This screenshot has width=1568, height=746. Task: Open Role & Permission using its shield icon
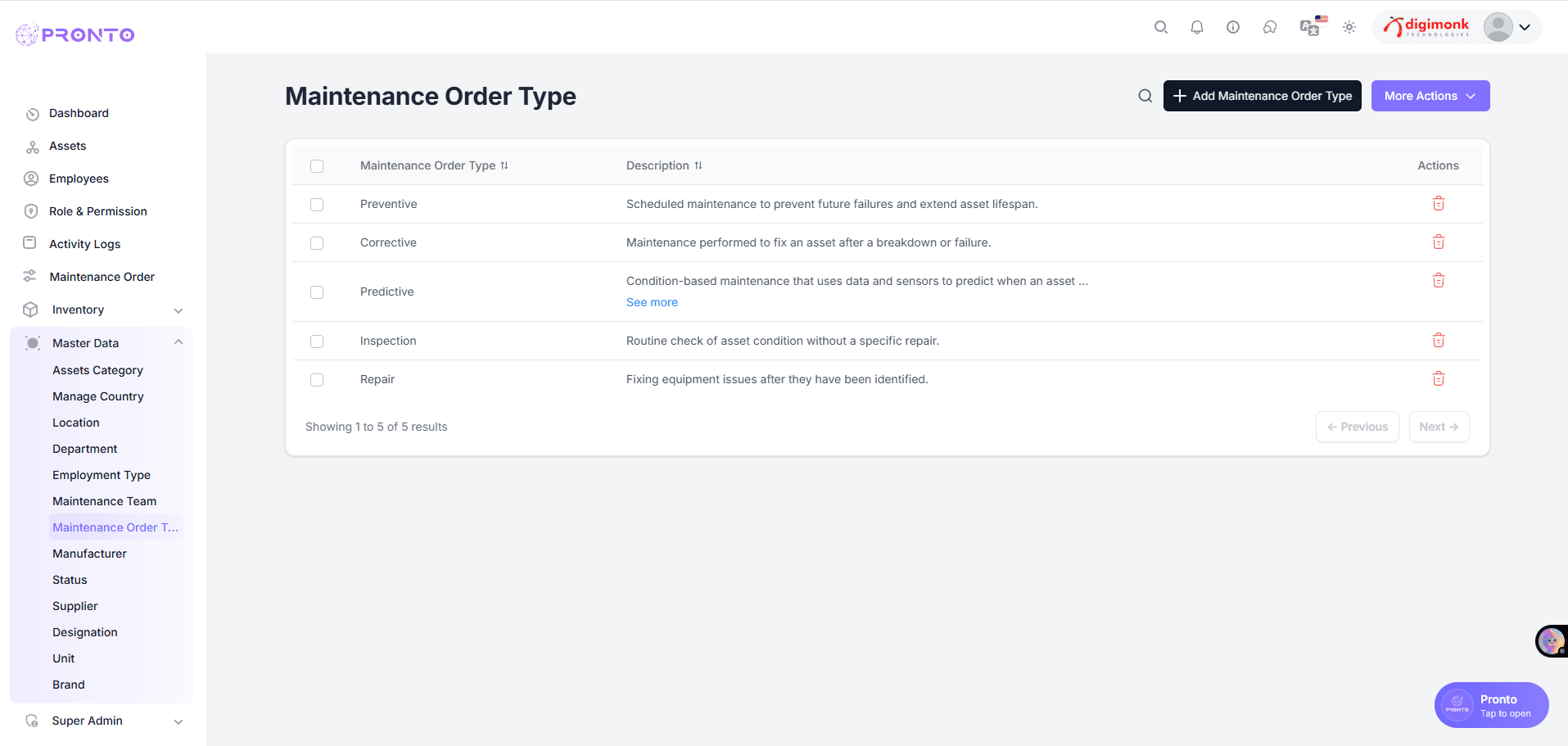(31, 211)
